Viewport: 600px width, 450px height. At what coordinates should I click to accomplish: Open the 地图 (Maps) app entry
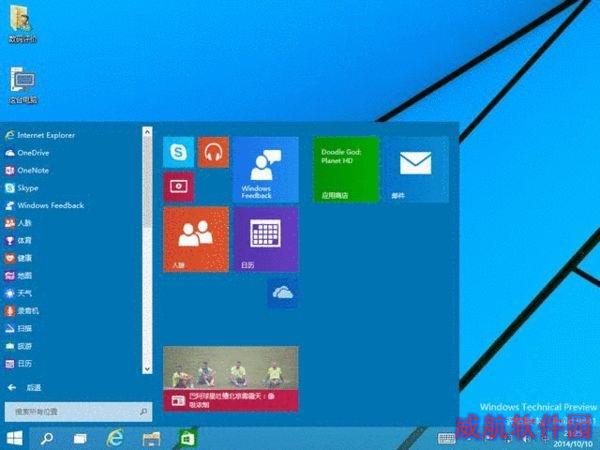[x=18, y=276]
